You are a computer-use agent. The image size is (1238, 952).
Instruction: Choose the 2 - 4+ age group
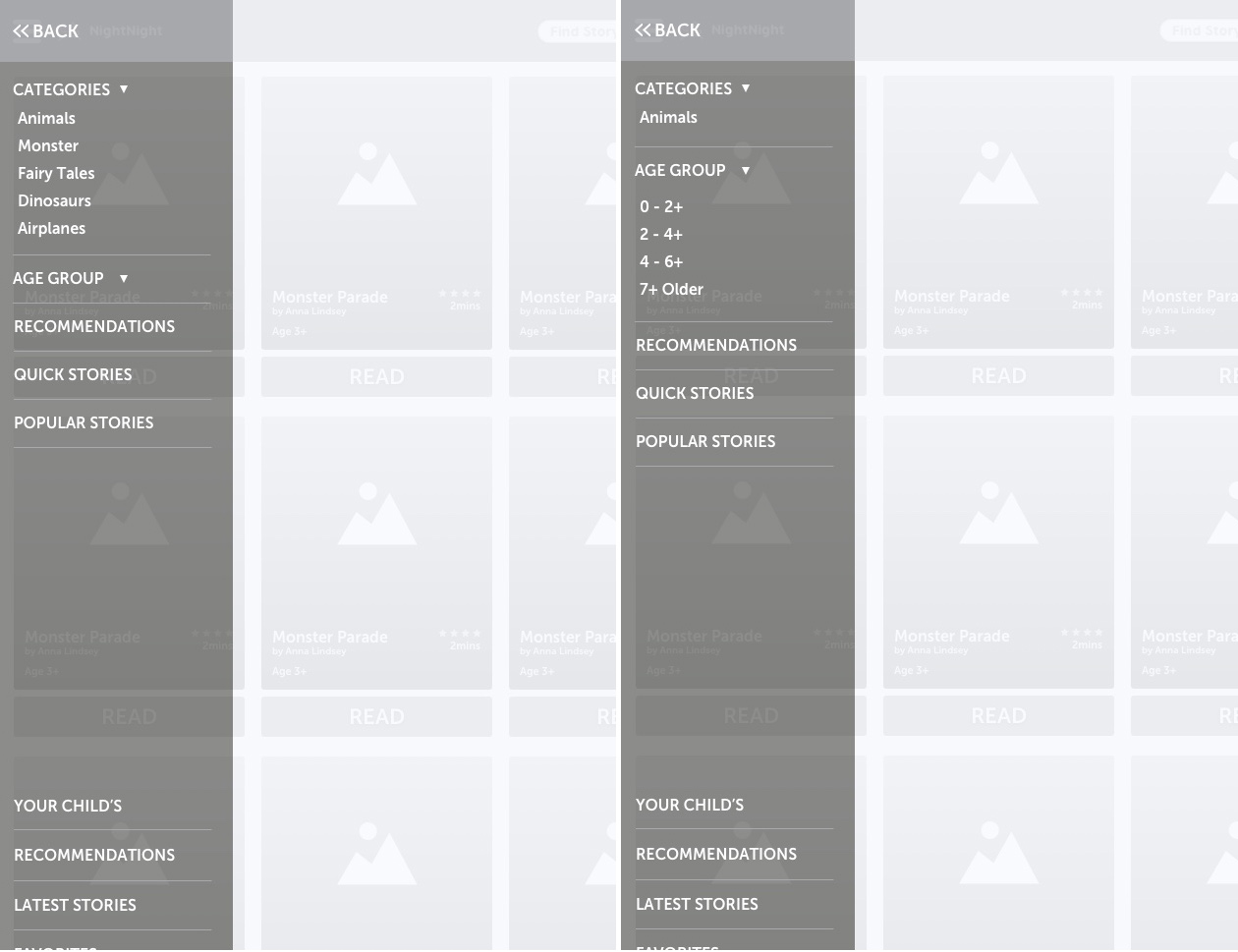tap(661, 234)
